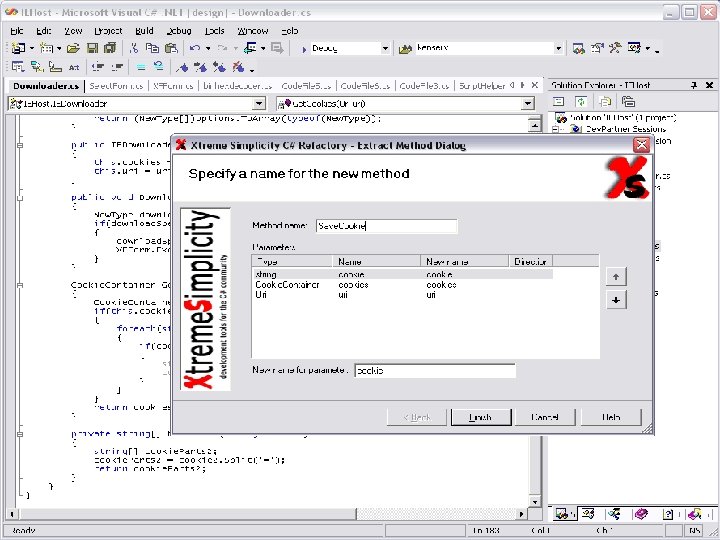The image size is (720, 540).
Task: Click the Open File folder icon
Action: [x=73, y=48]
